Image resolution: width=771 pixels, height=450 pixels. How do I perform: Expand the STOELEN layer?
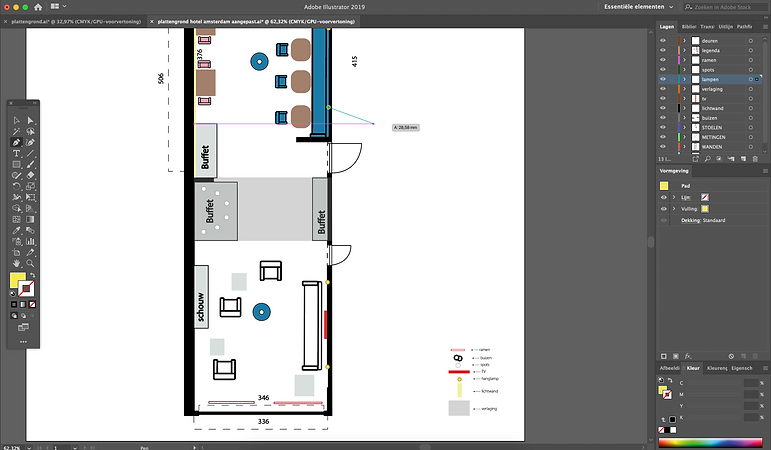(684, 127)
